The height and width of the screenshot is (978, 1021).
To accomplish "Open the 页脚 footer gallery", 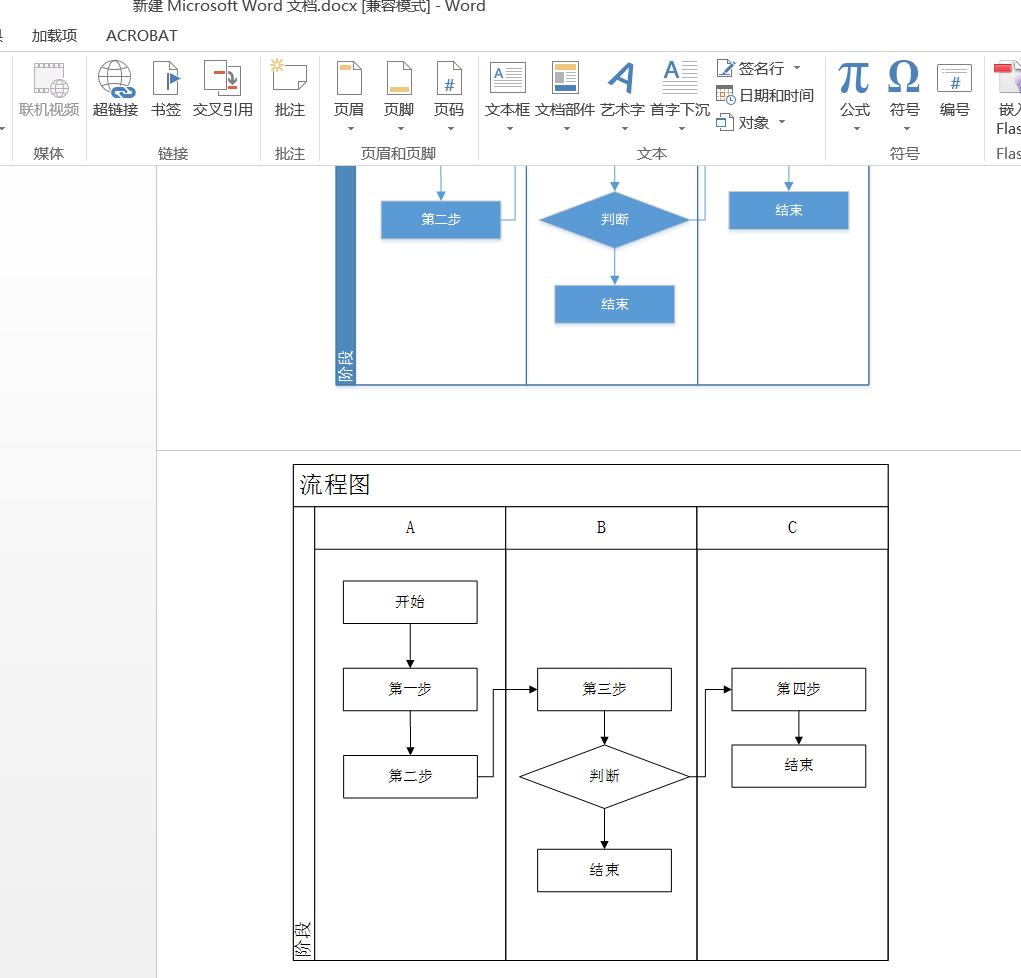I will 399,90.
